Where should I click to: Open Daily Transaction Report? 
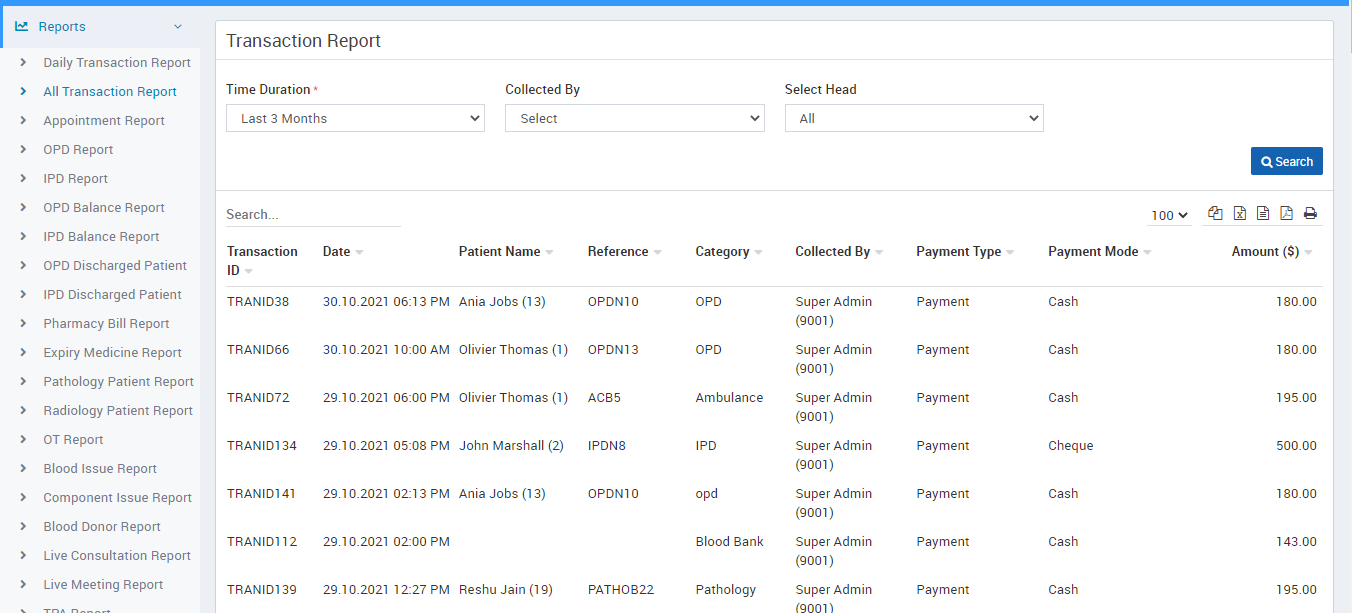[x=116, y=63]
